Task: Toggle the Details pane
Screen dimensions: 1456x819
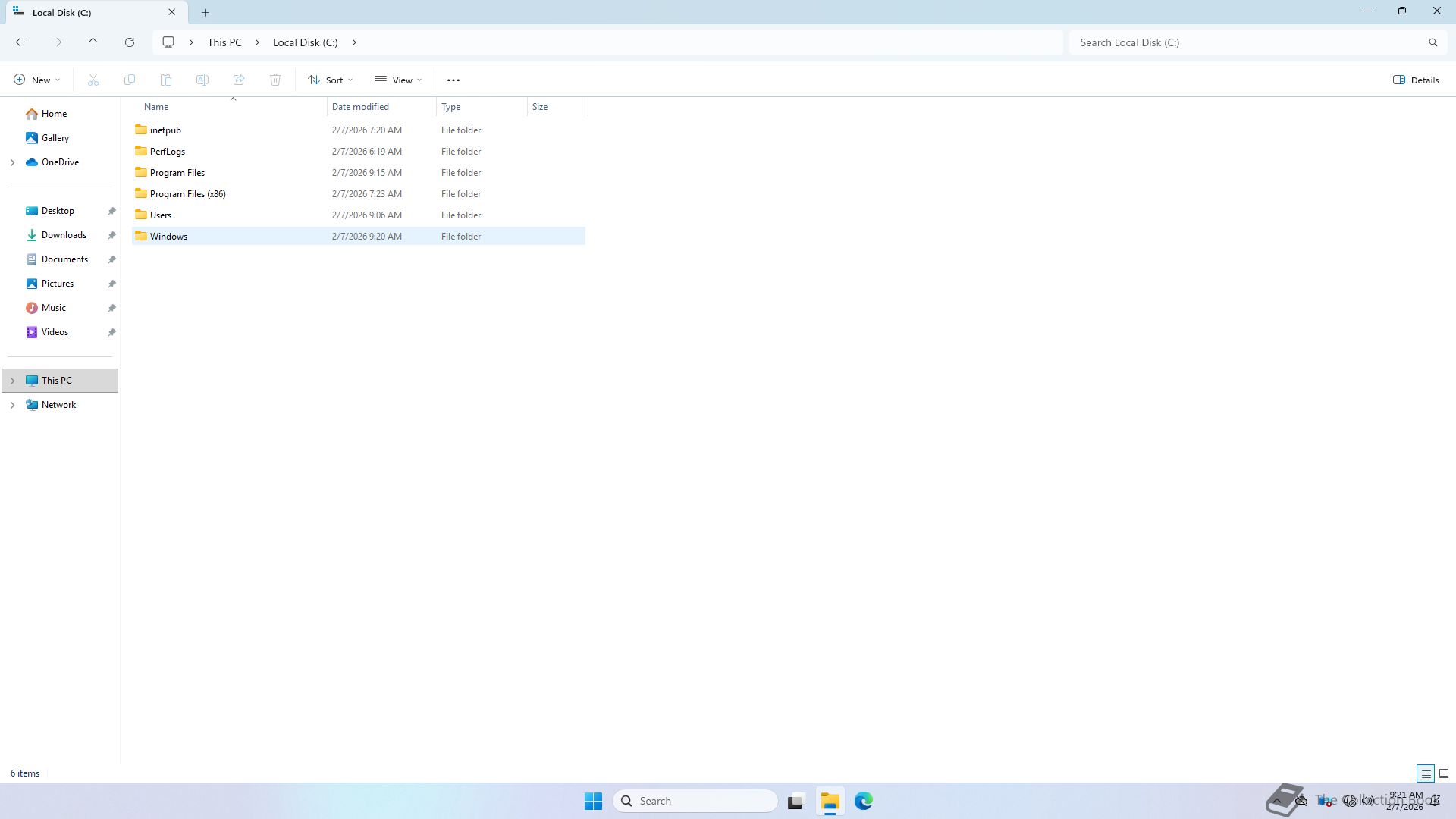Action: click(1416, 80)
